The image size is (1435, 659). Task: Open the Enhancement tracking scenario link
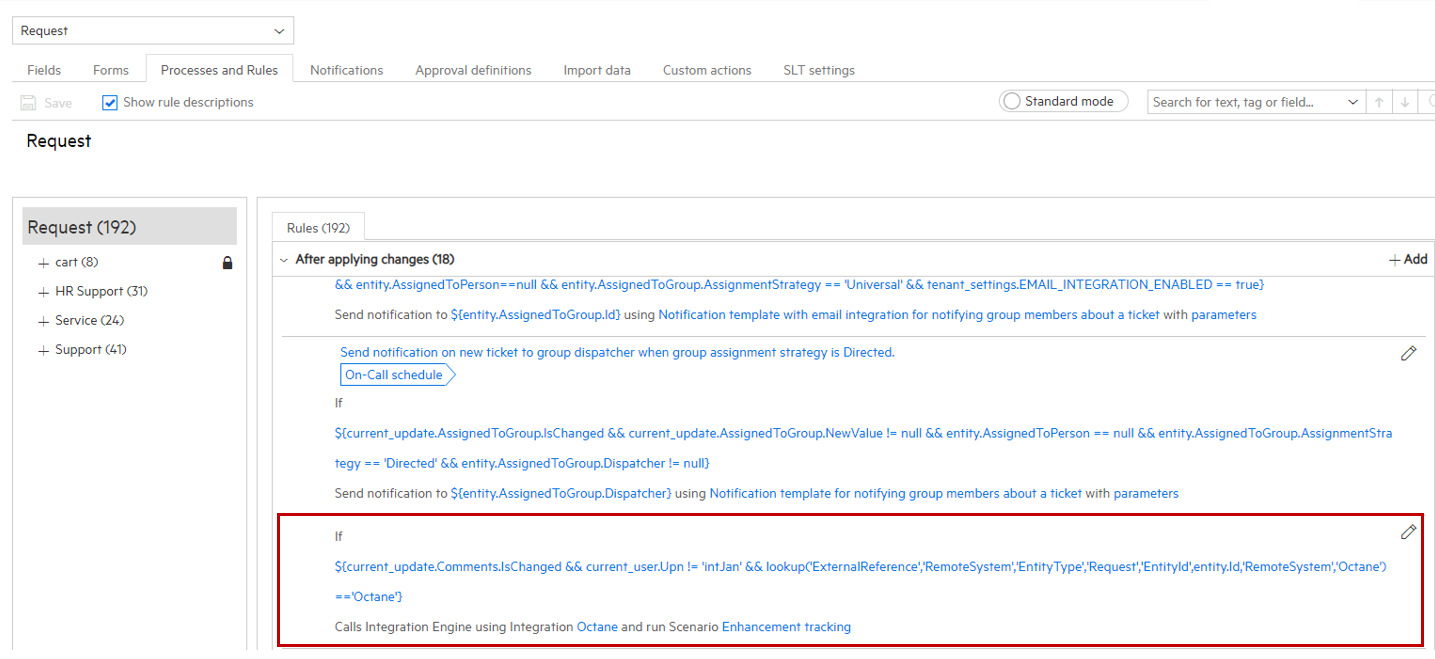point(786,627)
